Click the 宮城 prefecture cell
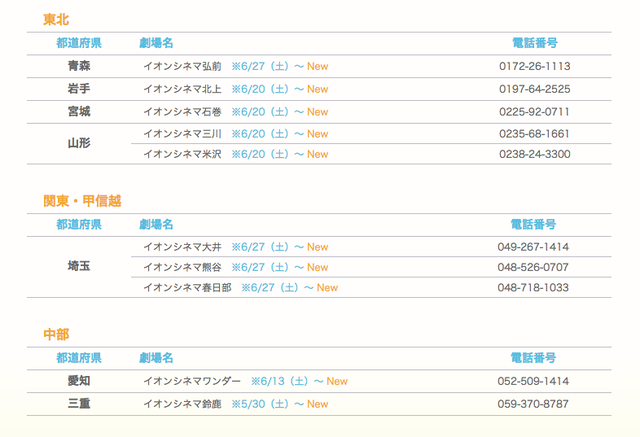The image size is (640, 437). [79, 111]
